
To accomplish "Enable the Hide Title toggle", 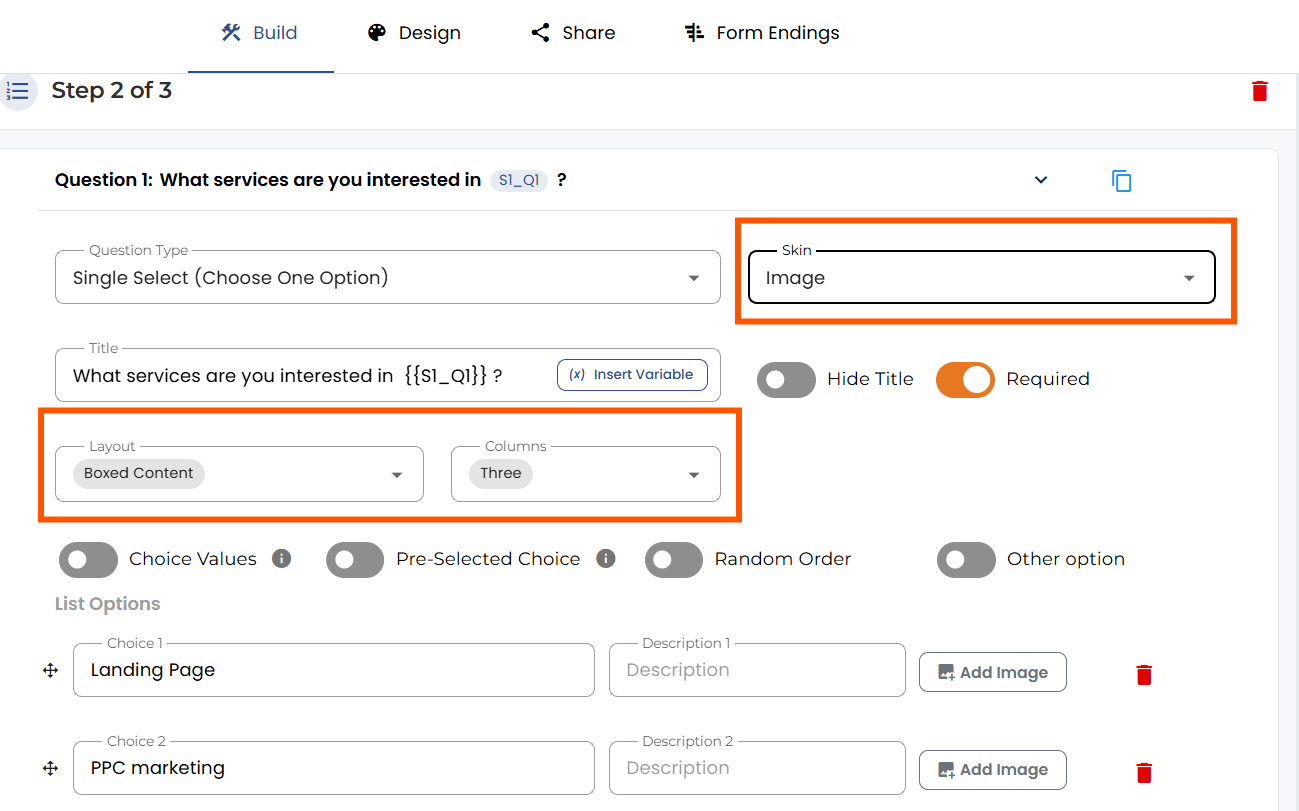I will point(786,379).
